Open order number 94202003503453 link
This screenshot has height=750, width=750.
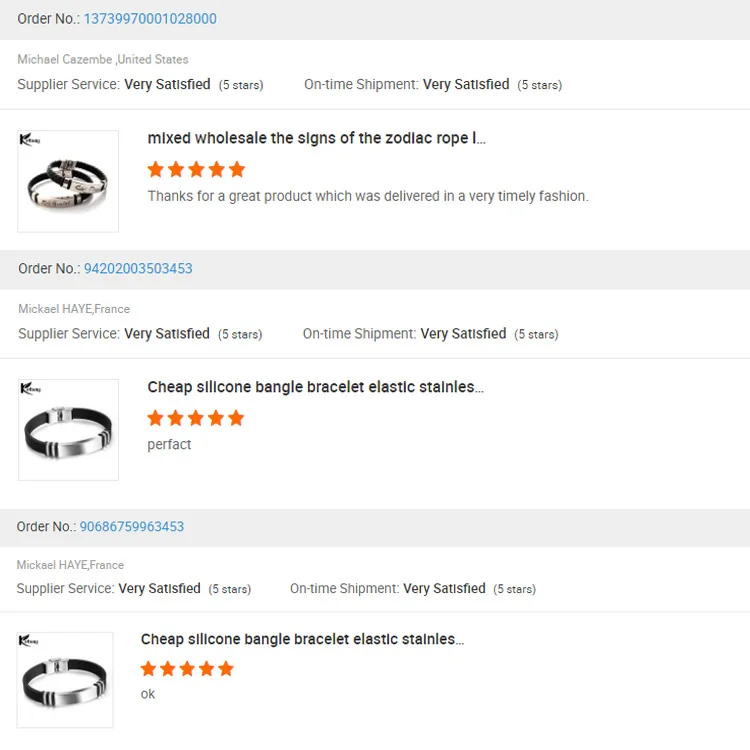(138, 268)
